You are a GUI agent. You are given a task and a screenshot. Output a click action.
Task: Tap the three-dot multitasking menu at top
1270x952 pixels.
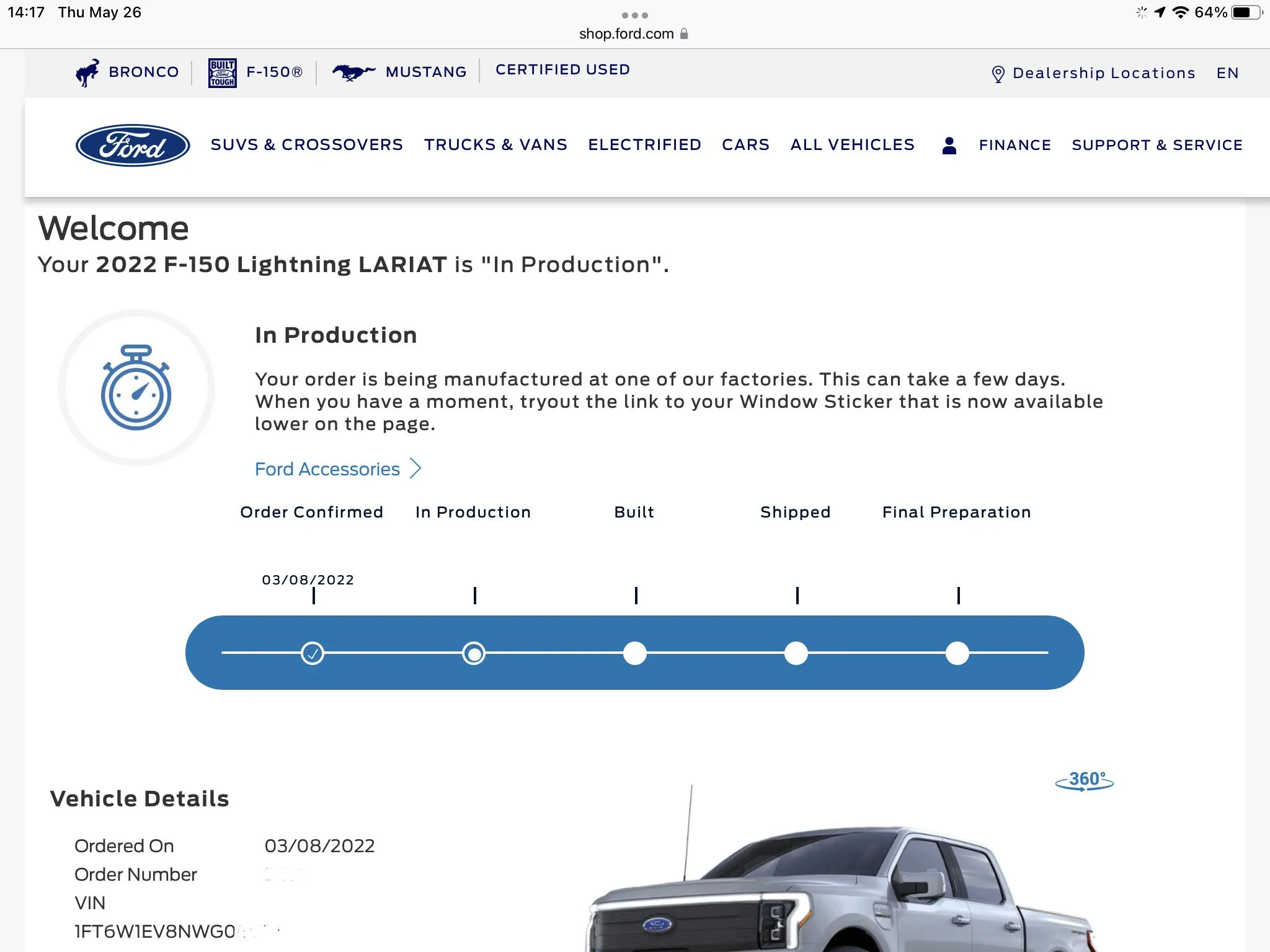pyautogui.click(x=634, y=15)
